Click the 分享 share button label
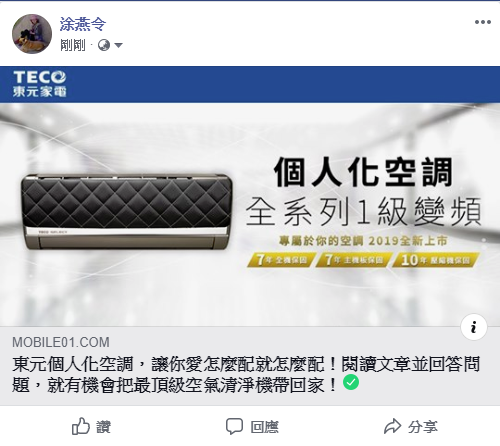The image size is (500, 446). click(x=423, y=427)
